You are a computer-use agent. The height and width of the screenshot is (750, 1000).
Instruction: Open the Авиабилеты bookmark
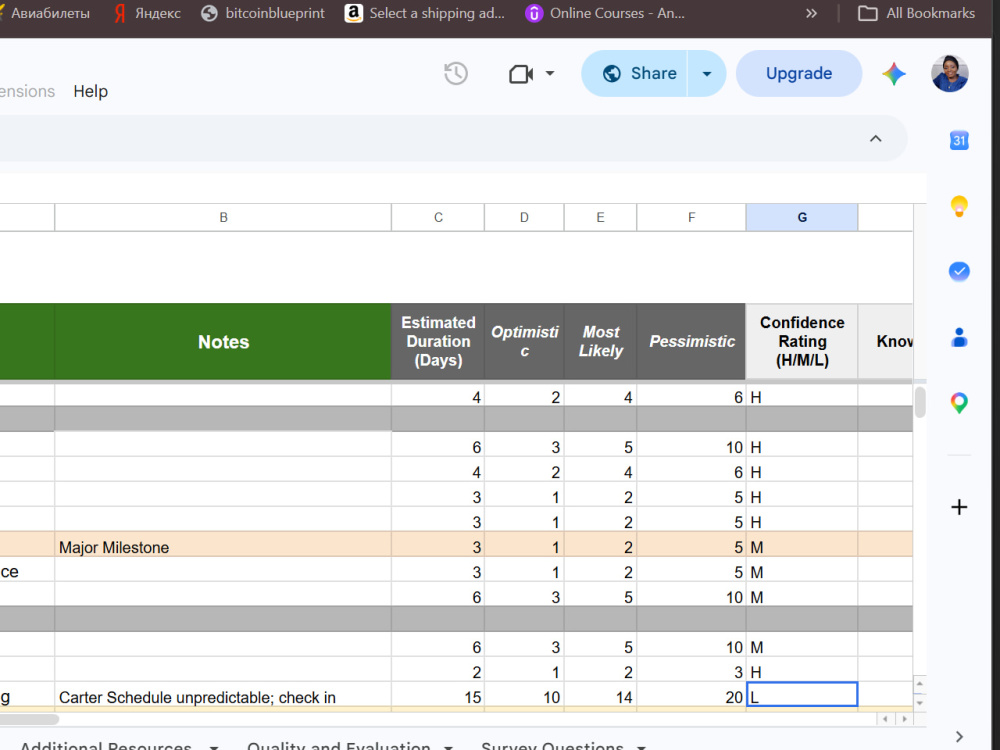tap(46, 13)
